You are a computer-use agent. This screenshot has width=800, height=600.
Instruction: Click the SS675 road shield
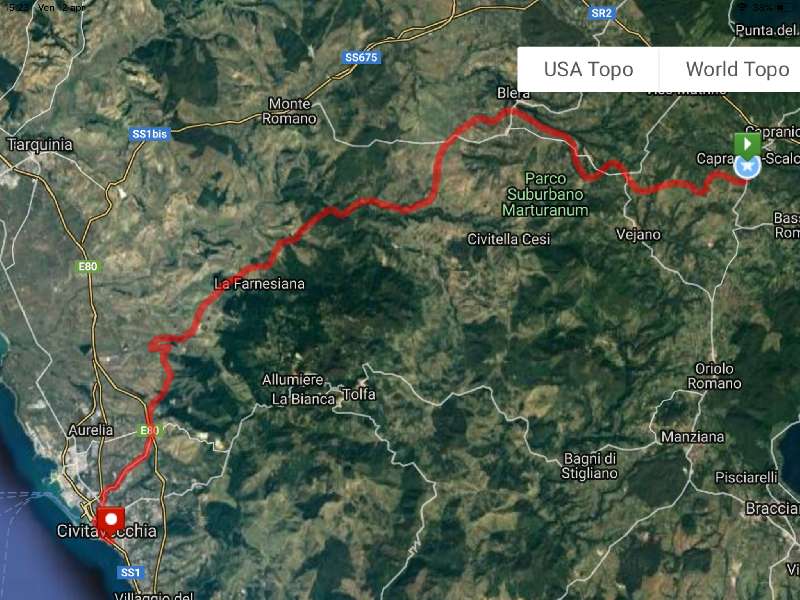pyautogui.click(x=361, y=58)
